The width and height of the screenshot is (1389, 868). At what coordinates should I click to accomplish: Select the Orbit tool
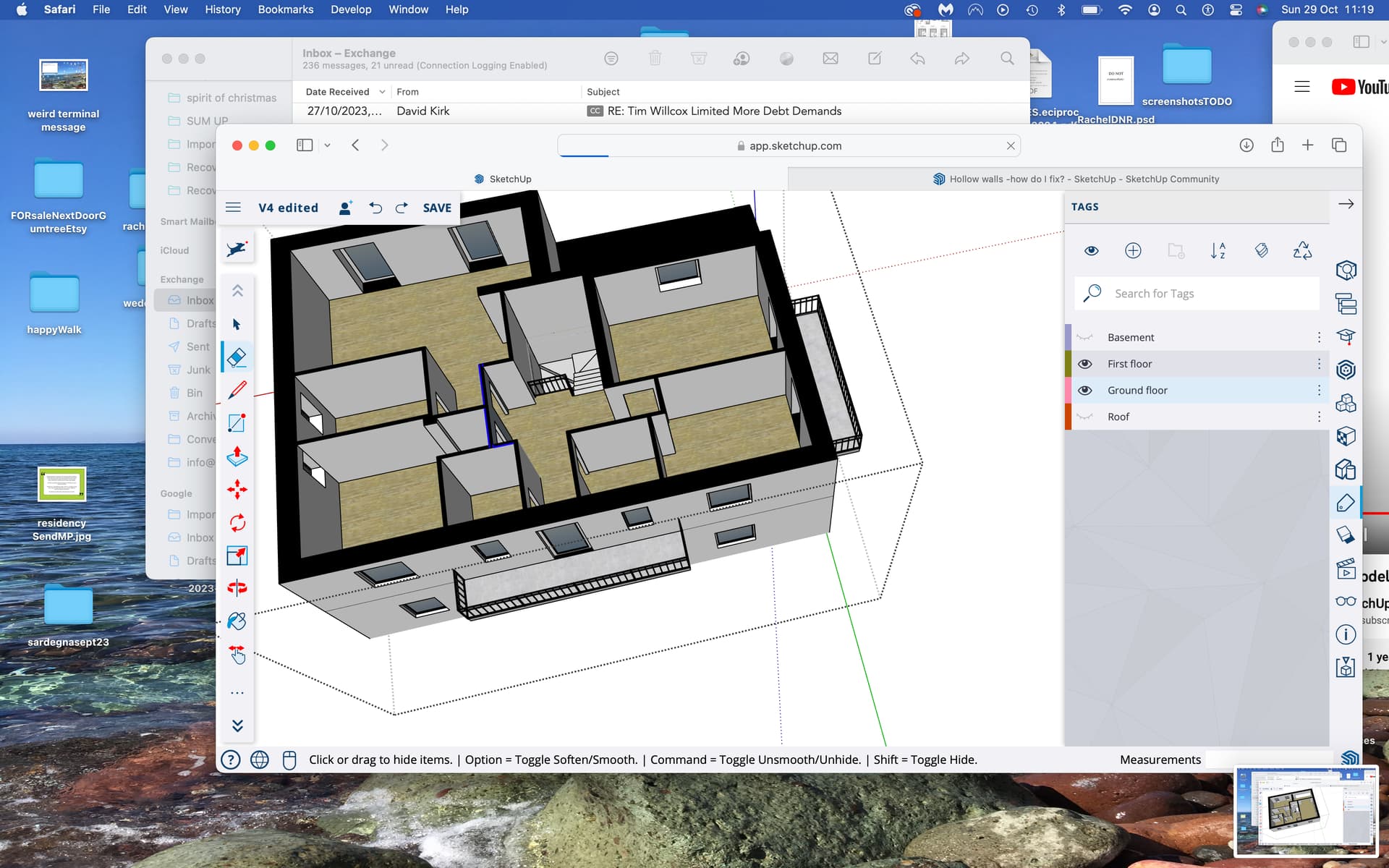click(x=237, y=588)
